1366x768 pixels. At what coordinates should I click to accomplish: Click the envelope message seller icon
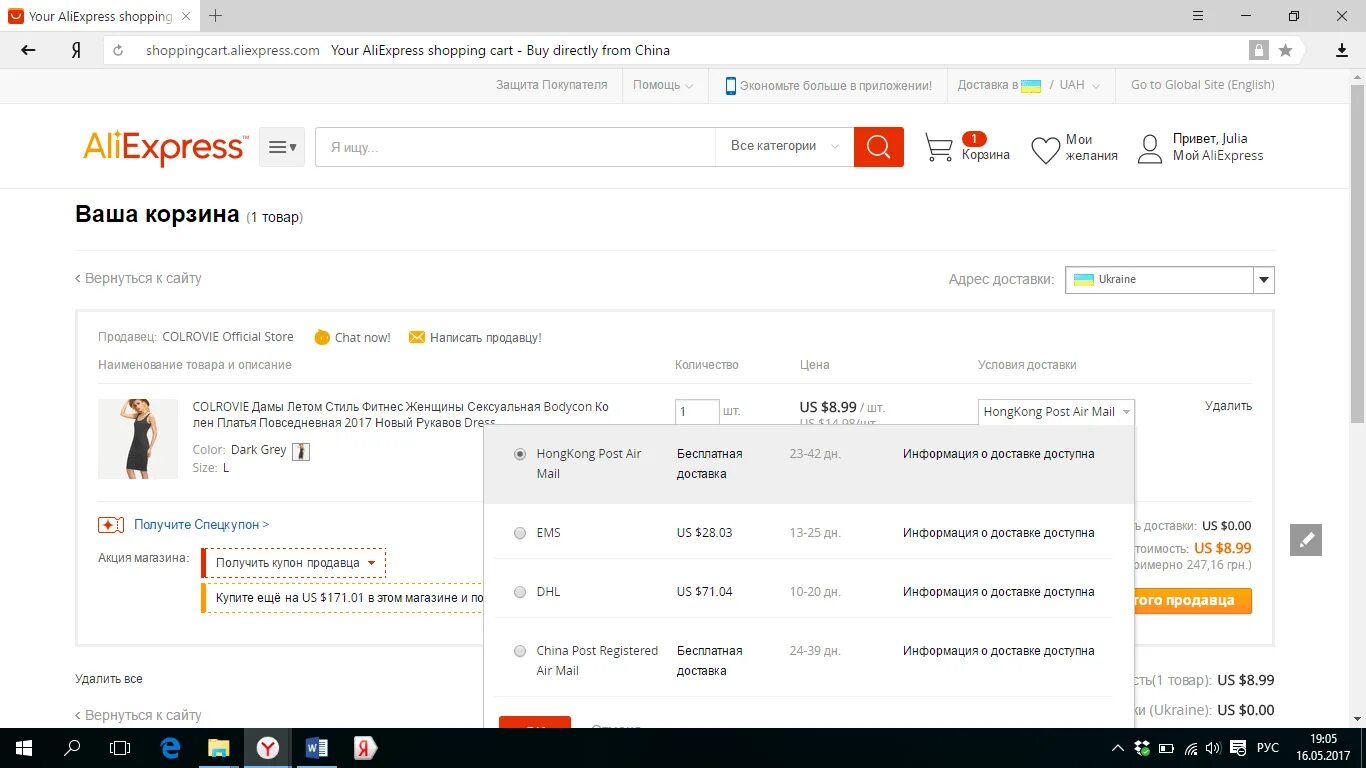[x=417, y=337]
